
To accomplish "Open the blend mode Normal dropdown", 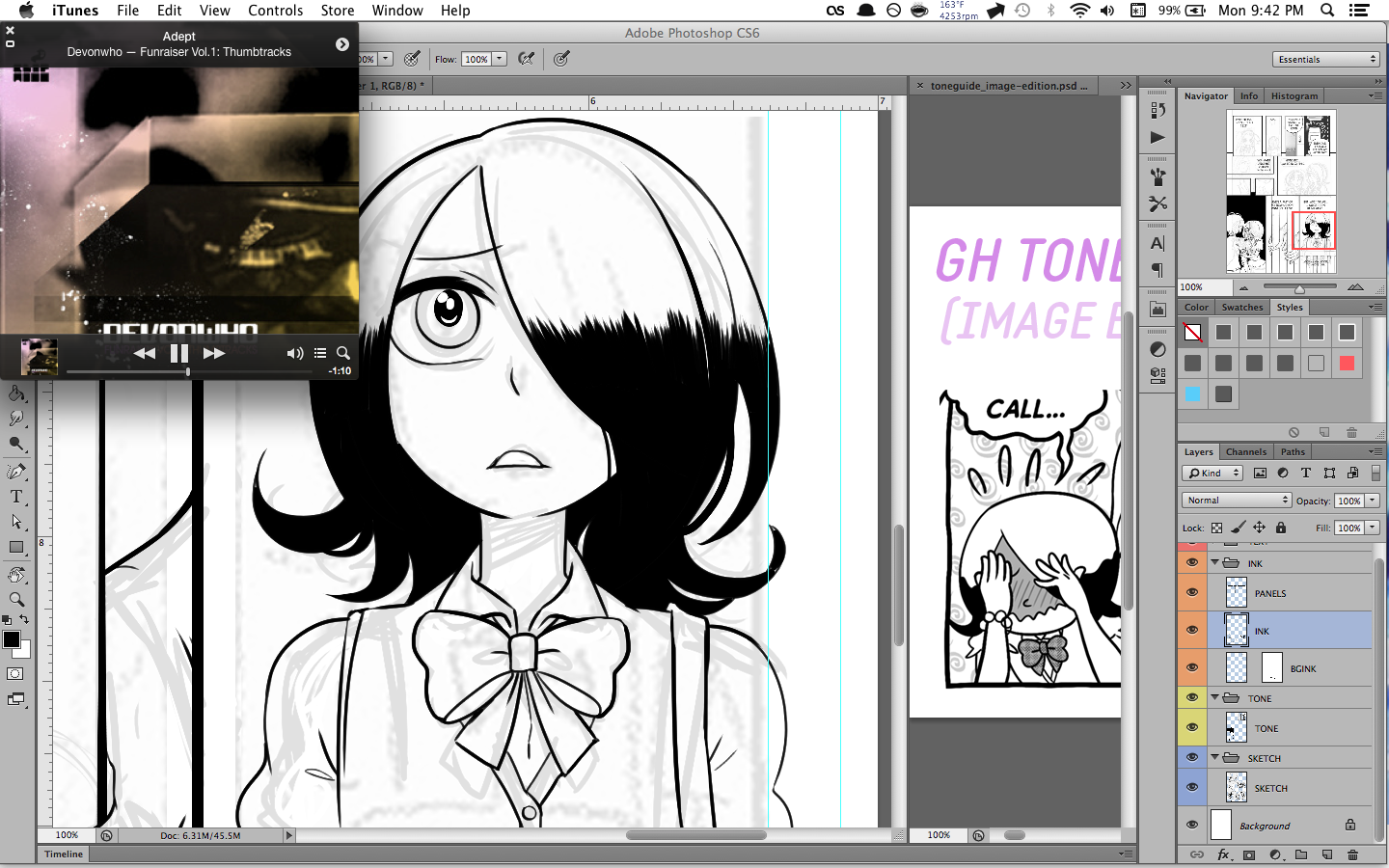I will [1237, 501].
